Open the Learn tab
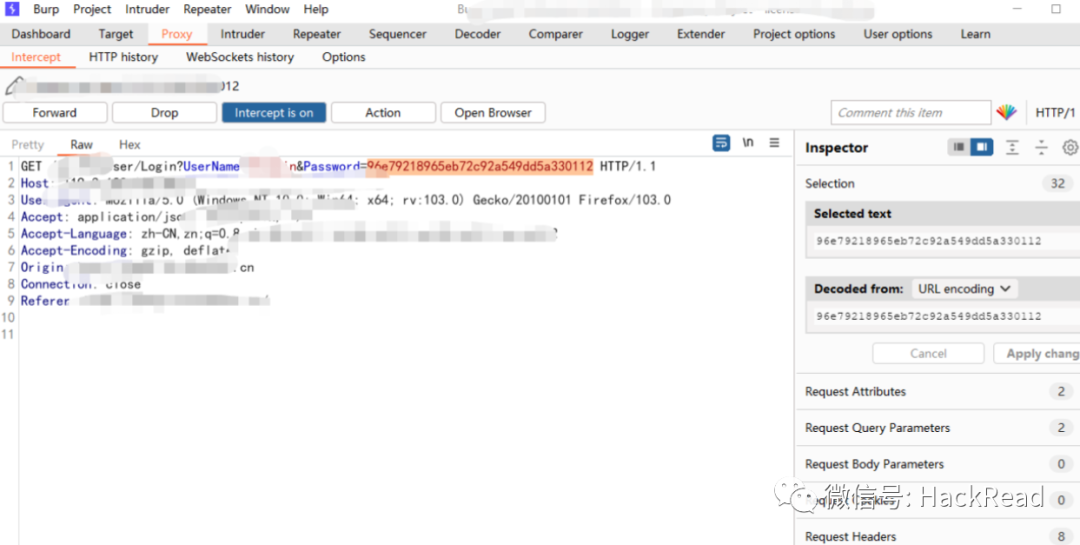The height and width of the screenshot is (545, 1080). pyautogui.click(x=975, y=34)
